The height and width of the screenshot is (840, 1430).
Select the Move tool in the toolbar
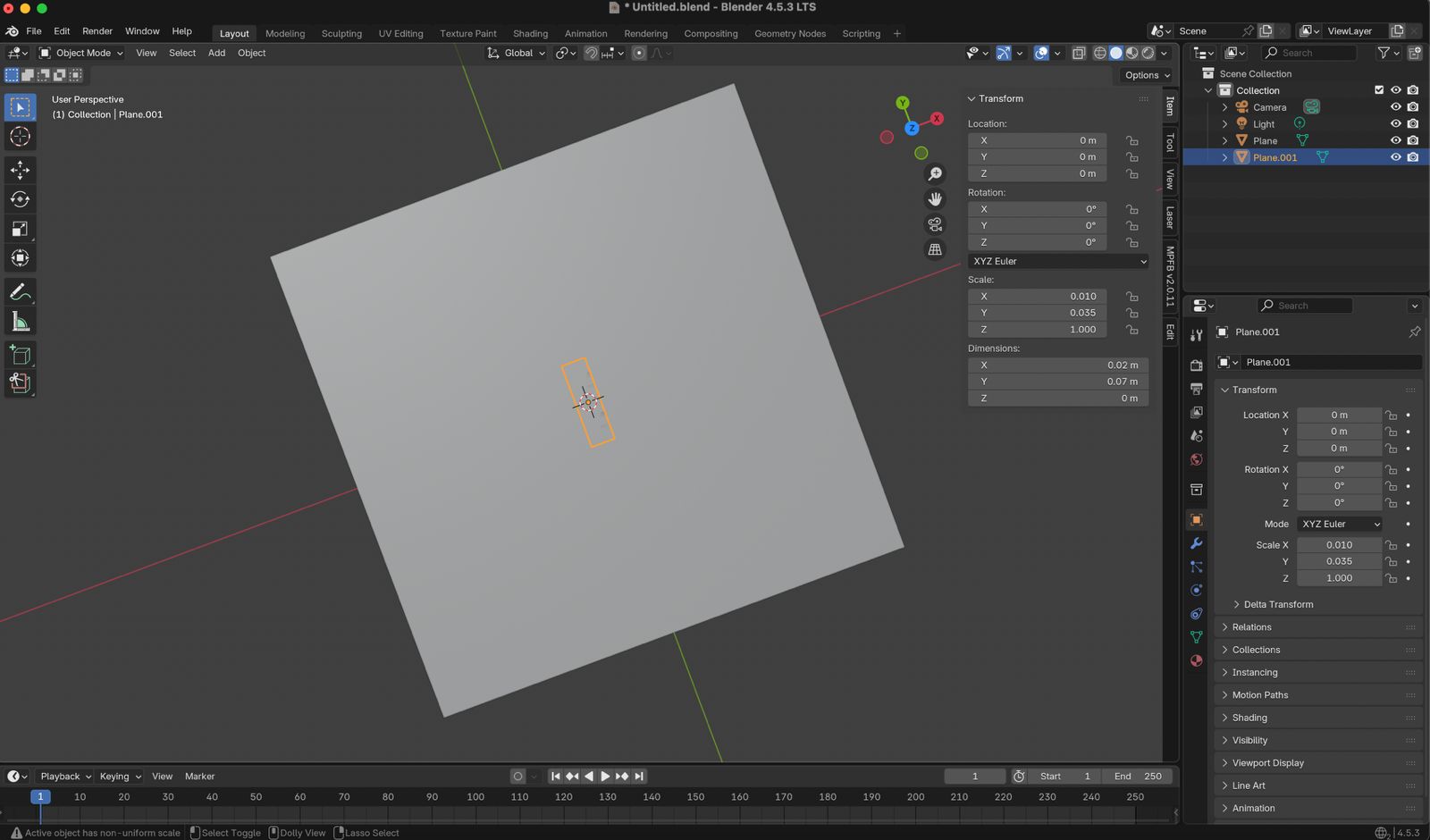click(x=20, y=170)
